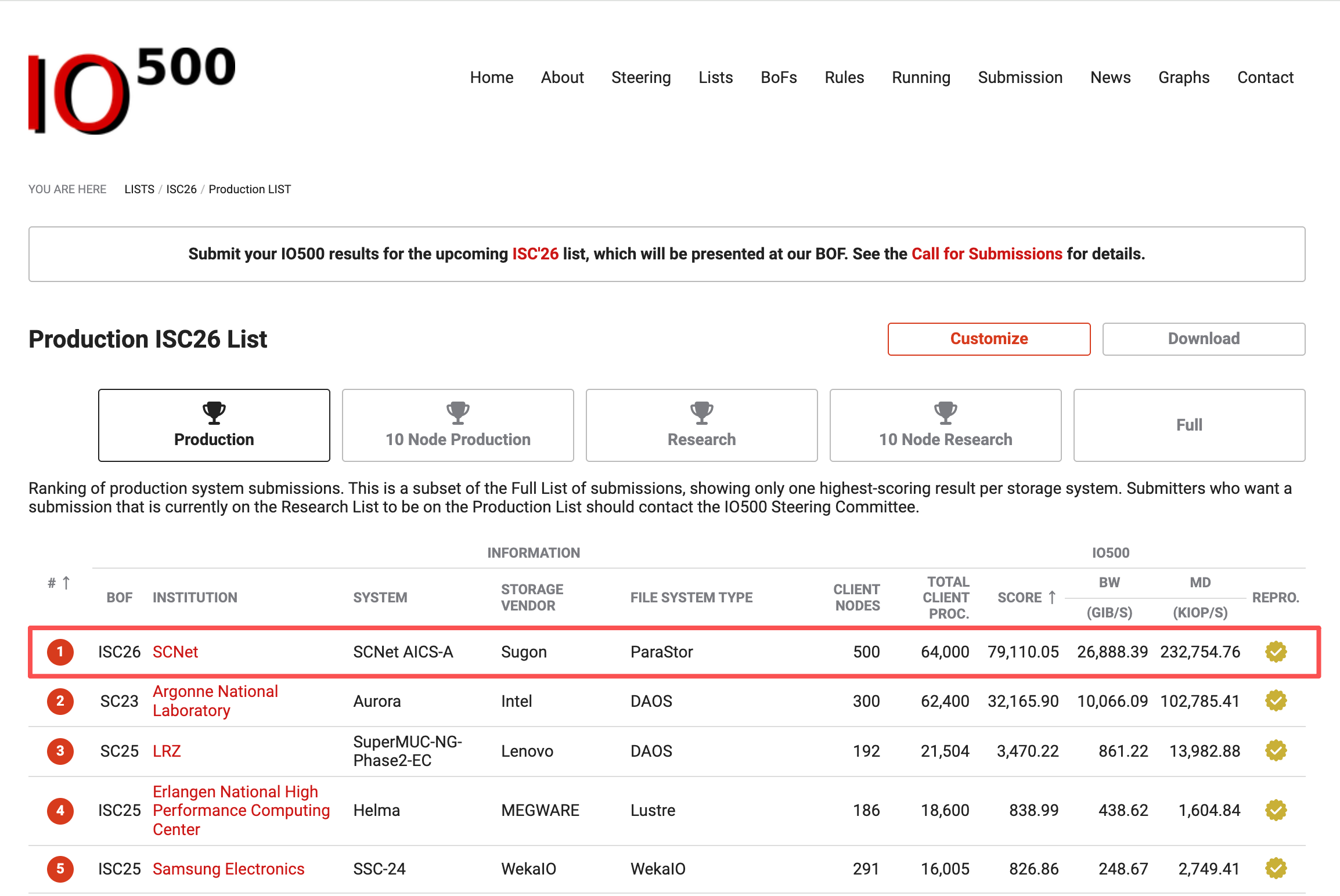Click the score value 79,110.05
This screenshot has height=896, width=1340.
click(x=1024, y=652)
